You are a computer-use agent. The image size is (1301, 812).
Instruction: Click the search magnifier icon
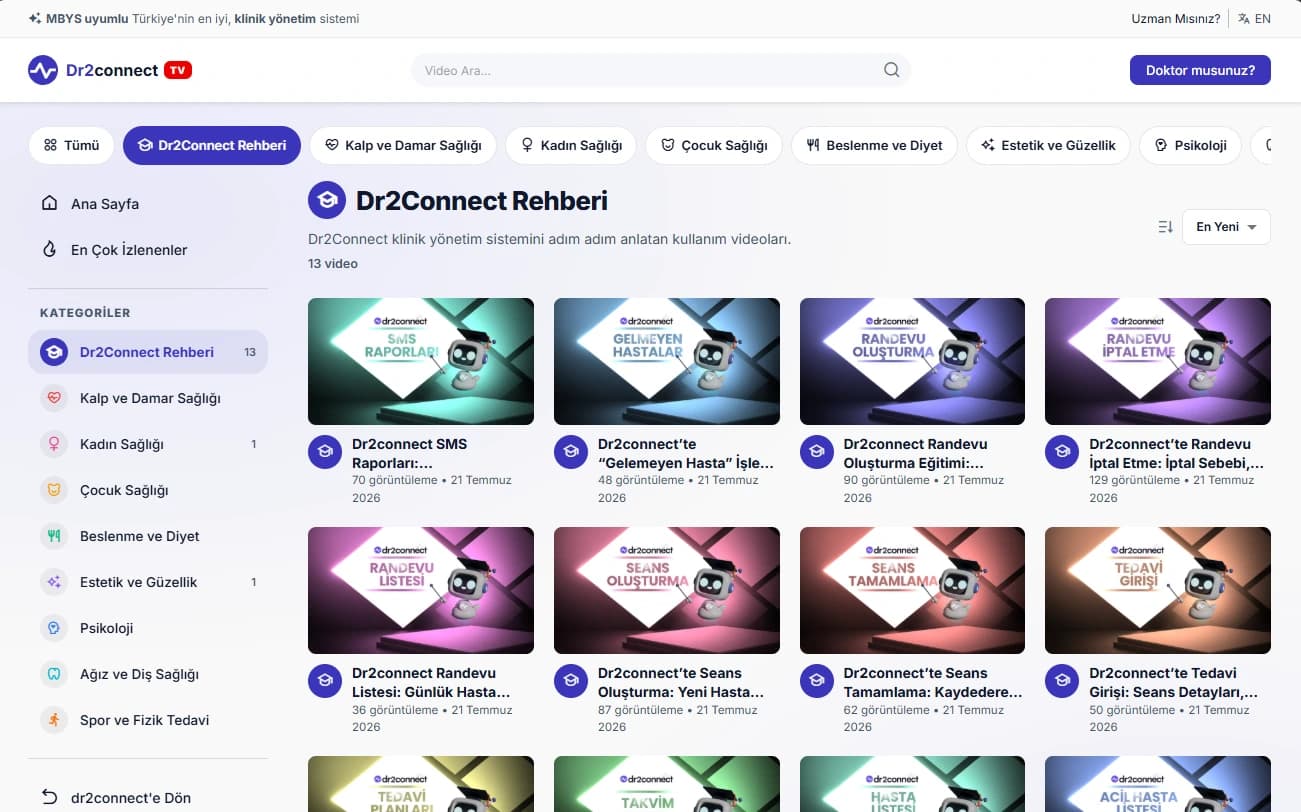pyautogui.click(x=891, y=70)
